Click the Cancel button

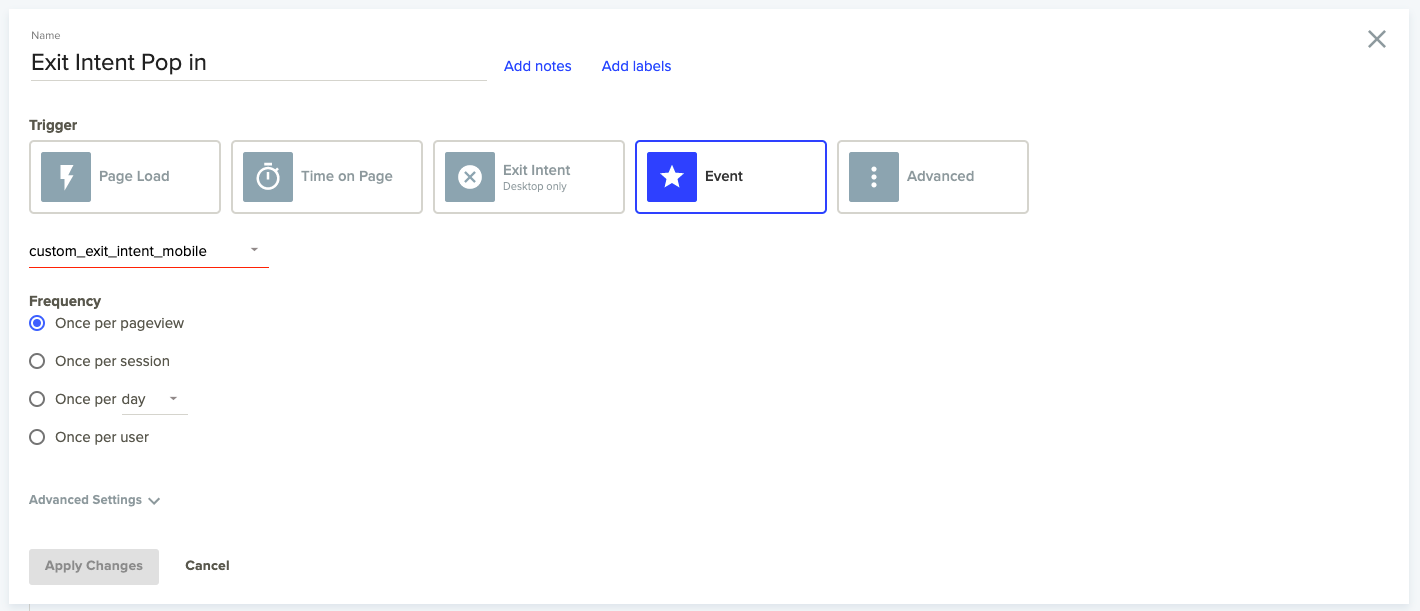pos(207,566)
